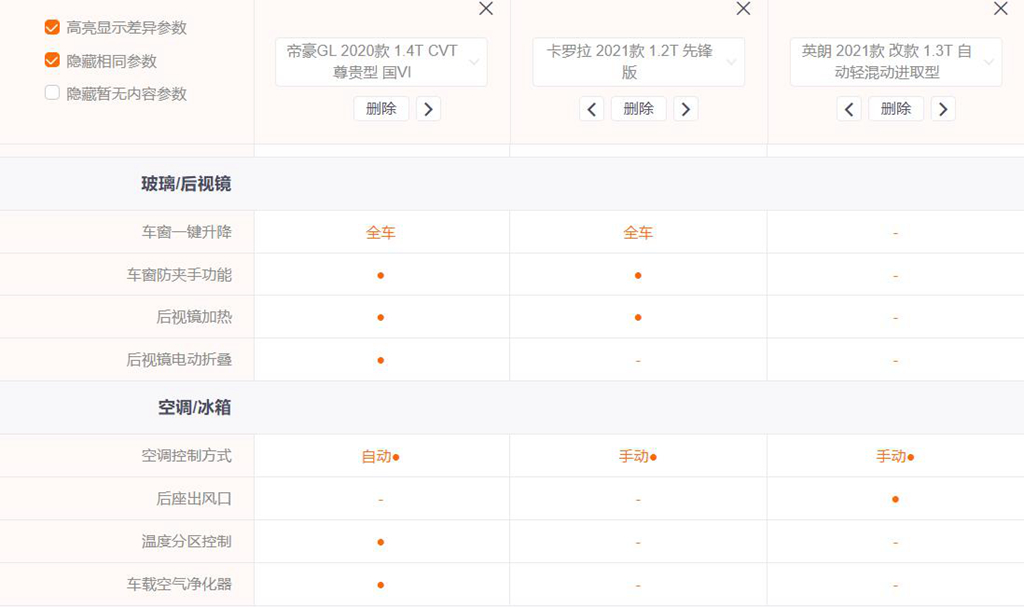The width and height of the screenshot is (1024, 607).
Task: Enable 隐藏暂无内容参数 checkbox
Action: pyautogui.click(x=52, y=93)
